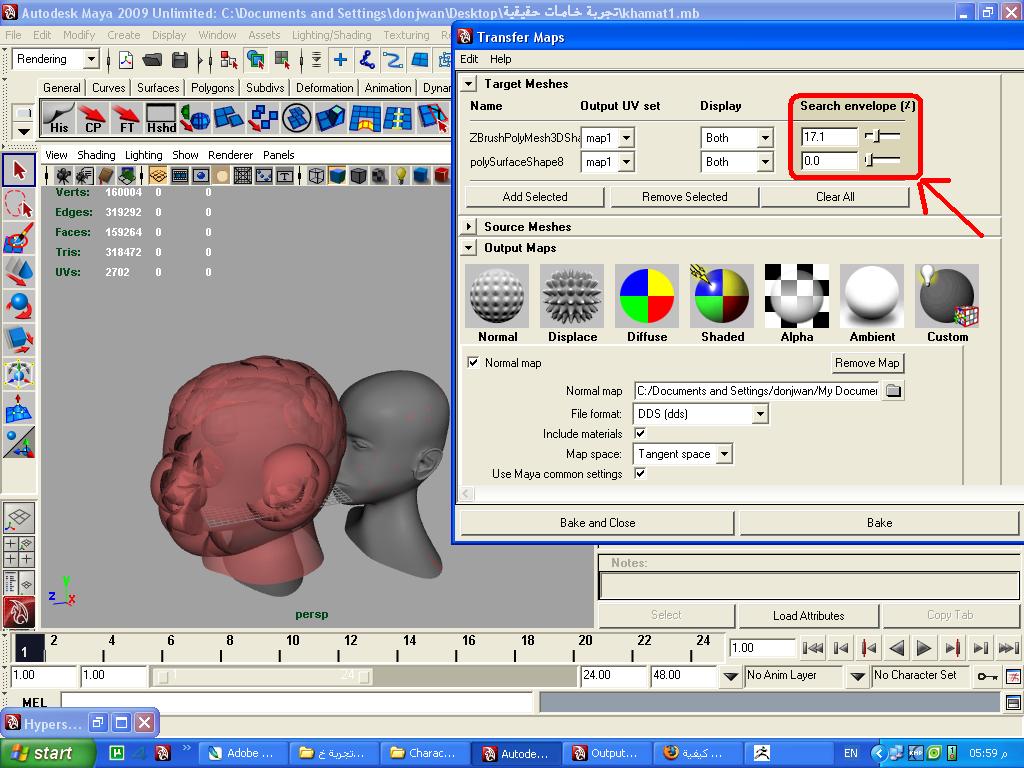1024x768 pixels.
Task: Switch to Output taskbar item
Action: click(605, 753)
